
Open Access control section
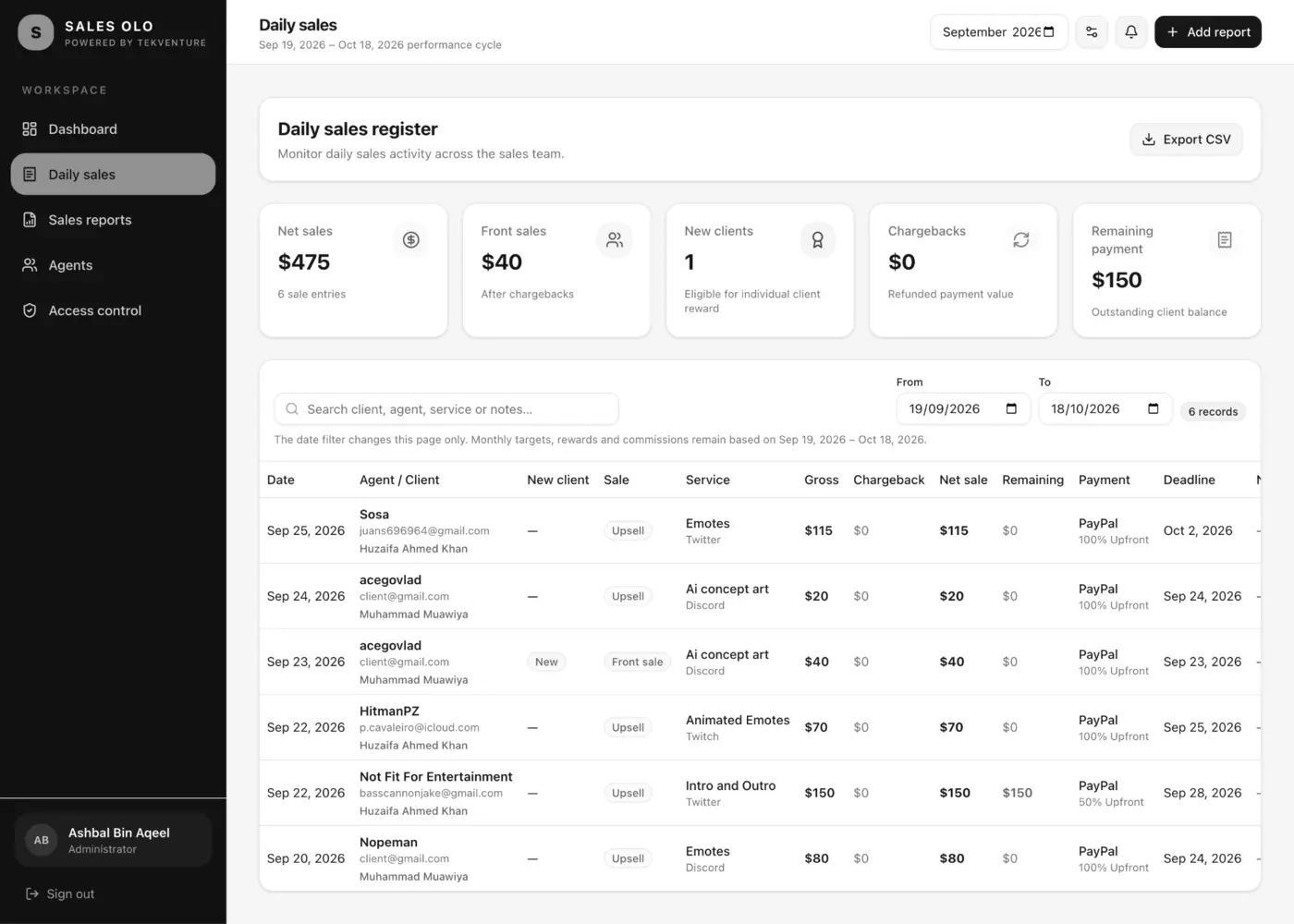pyautogui.click(x=113, y=310)
